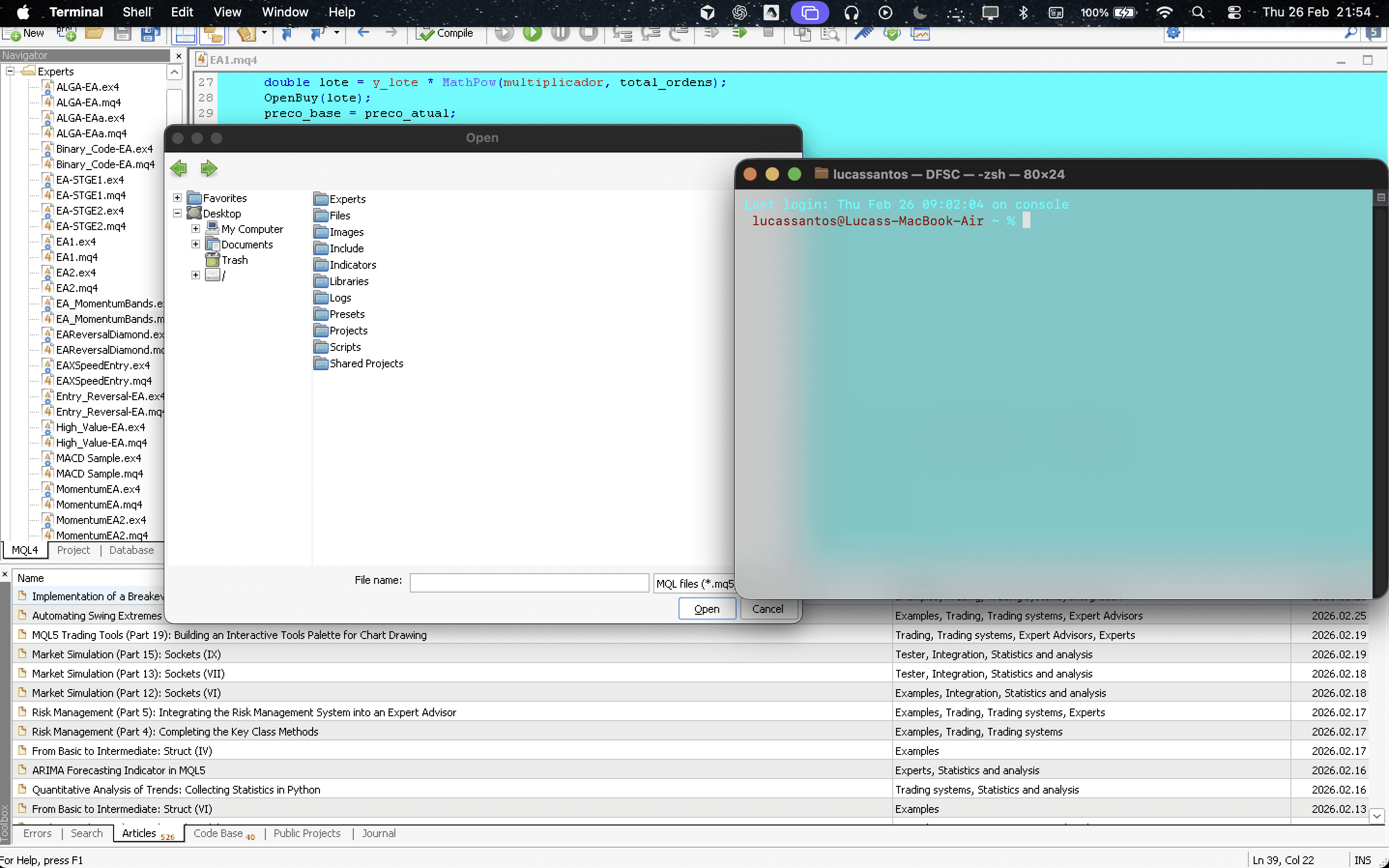
Task: Click the Save All floppy disks icon
Action: tap(150, 33)
